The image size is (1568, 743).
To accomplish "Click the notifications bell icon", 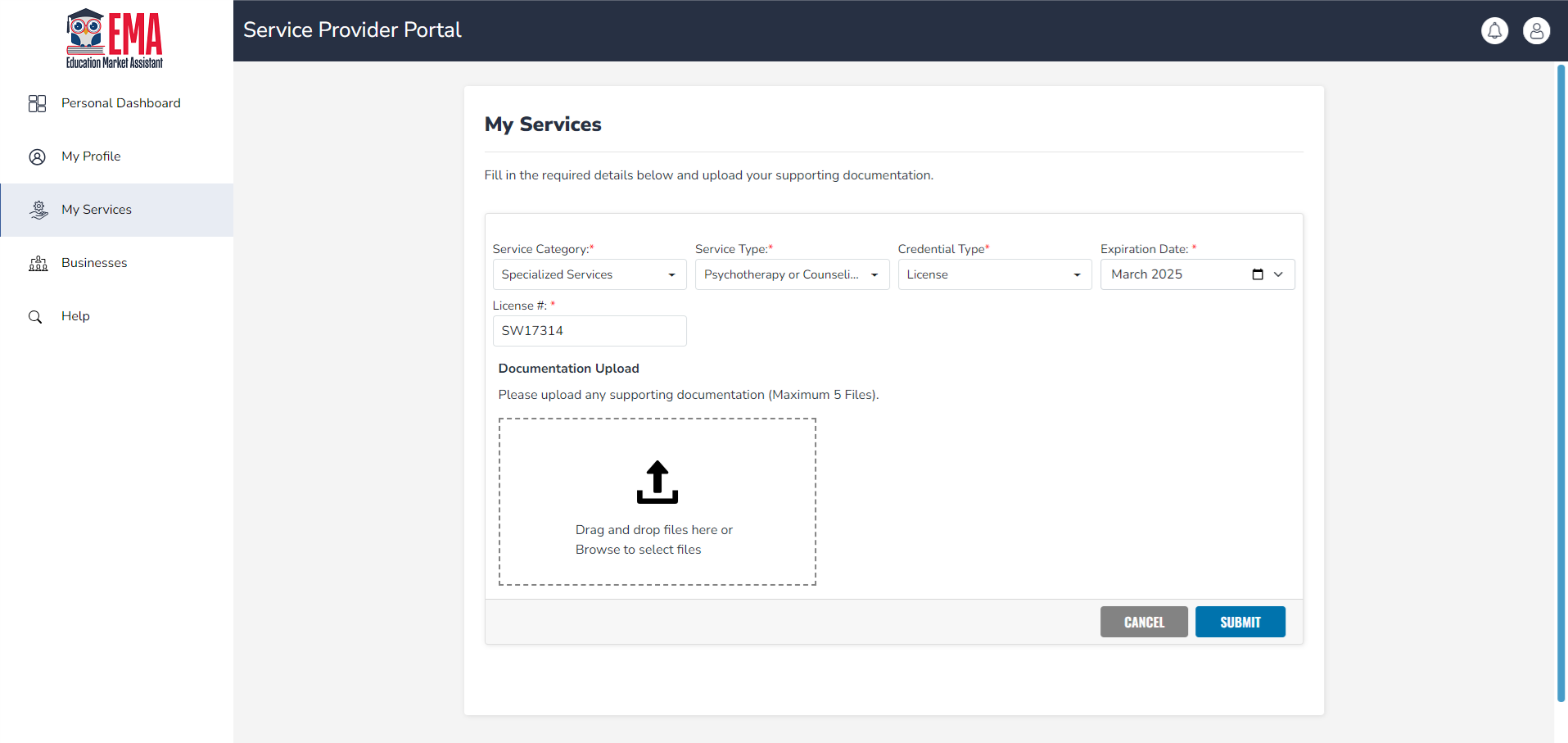I will (x=1494, y=31).
